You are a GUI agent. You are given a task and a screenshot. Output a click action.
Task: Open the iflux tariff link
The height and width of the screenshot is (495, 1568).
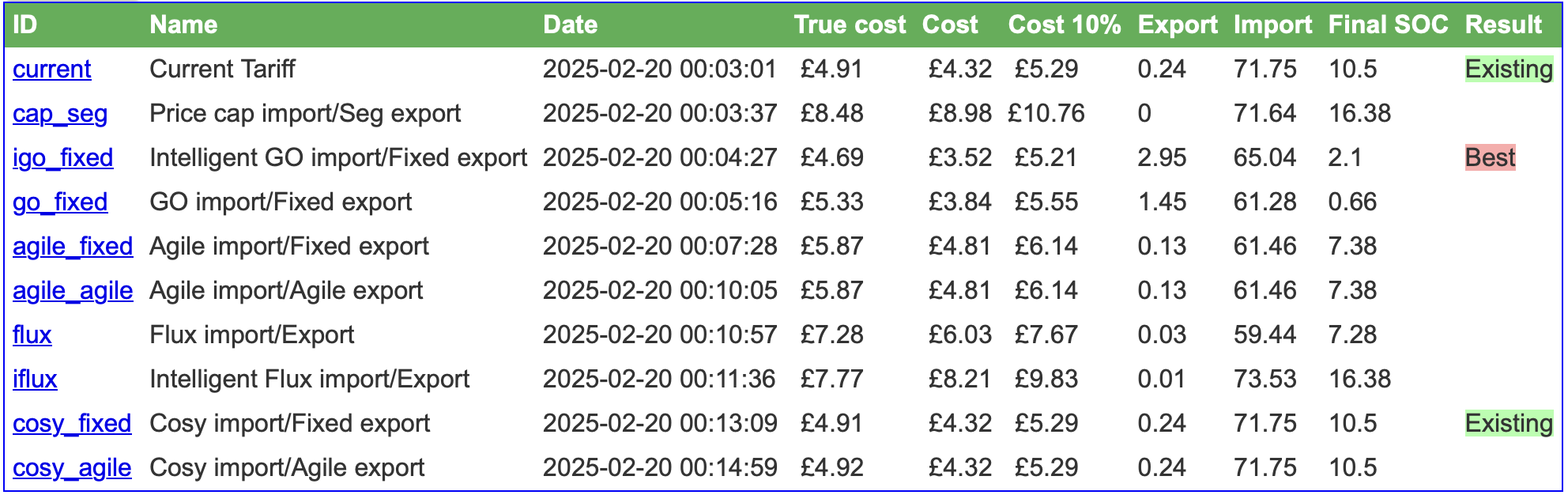[x=35, y=380]
